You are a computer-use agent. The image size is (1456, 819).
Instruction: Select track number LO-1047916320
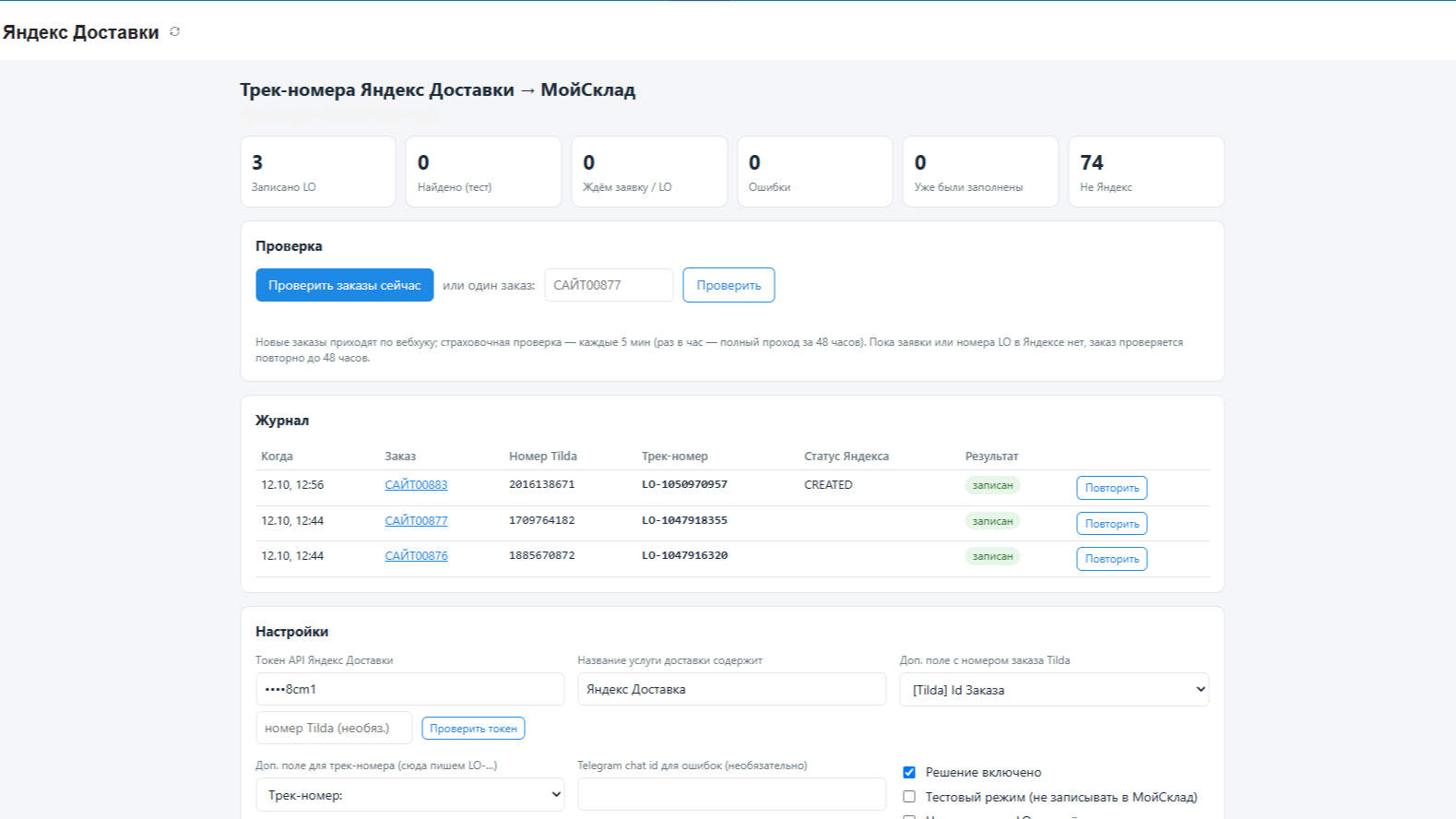click(x=684, y=555)
